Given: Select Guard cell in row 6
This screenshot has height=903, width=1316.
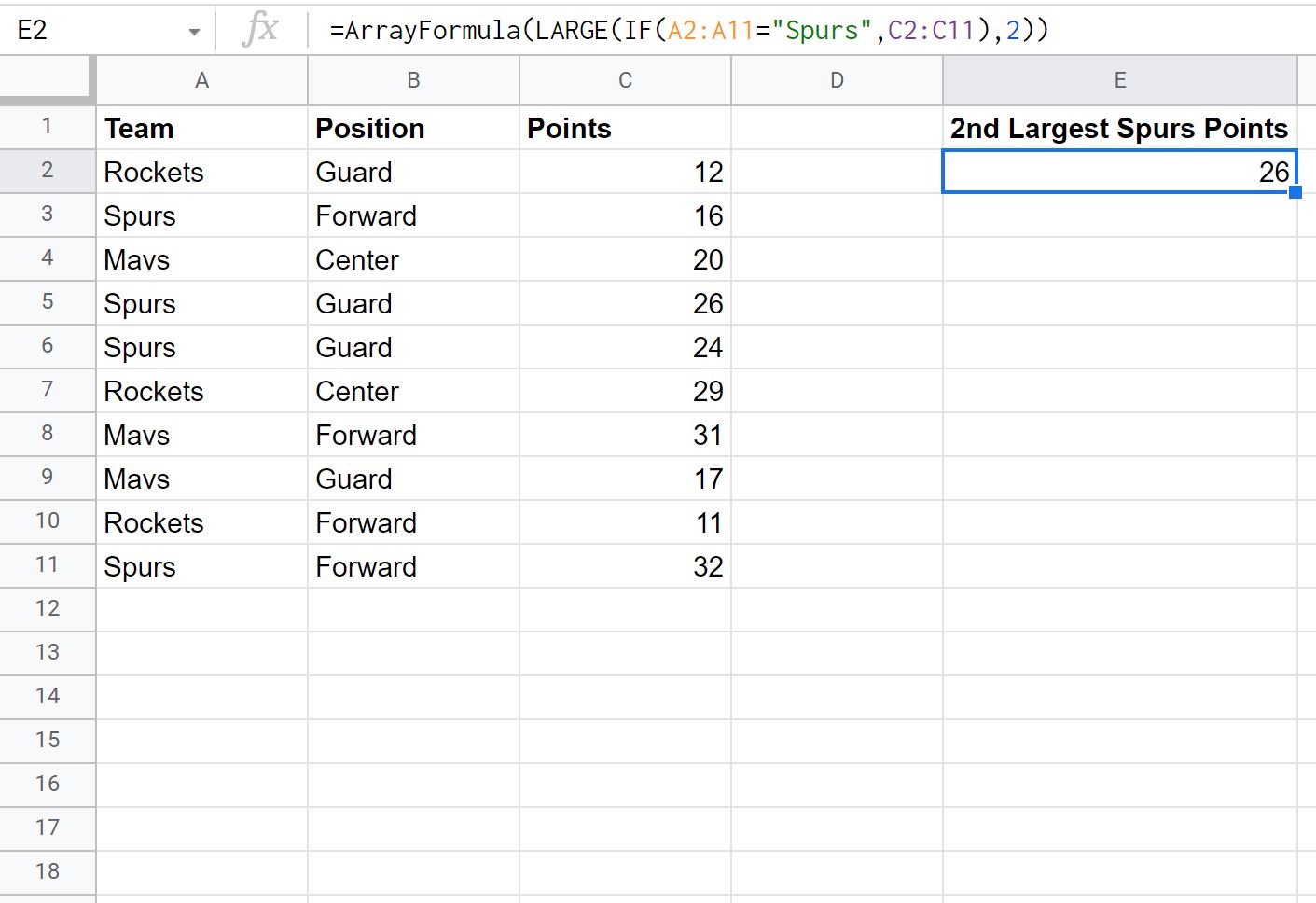Looking at the screenshot, I should (414, 347).
